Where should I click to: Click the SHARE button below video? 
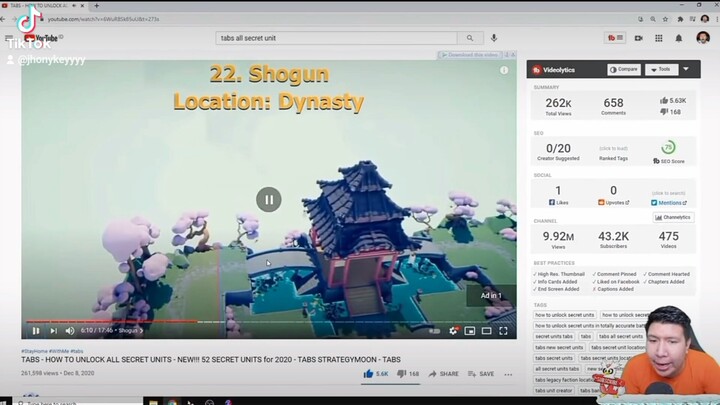pos(443,374)
